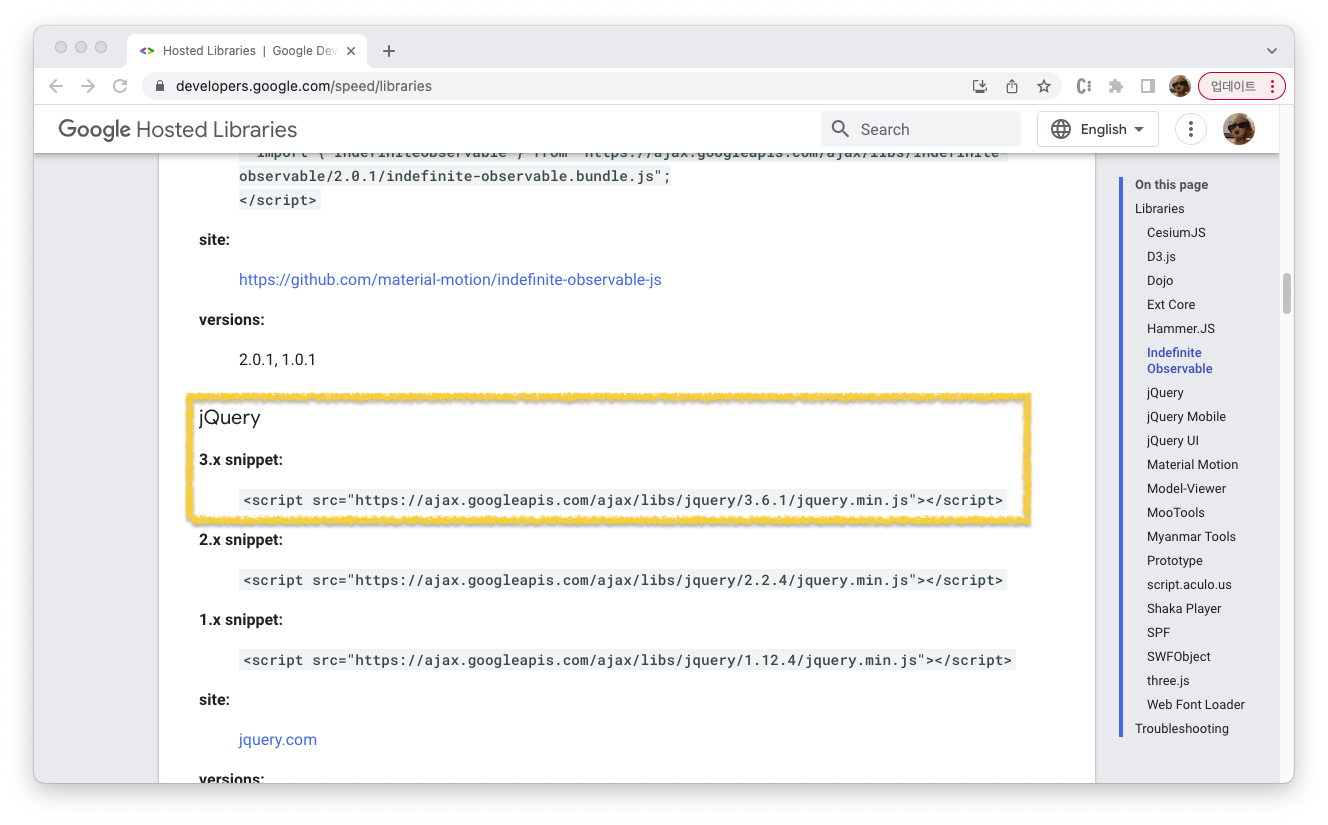
Task: Jump to jQuery in the sidebar
Action: pos(1165,393)
